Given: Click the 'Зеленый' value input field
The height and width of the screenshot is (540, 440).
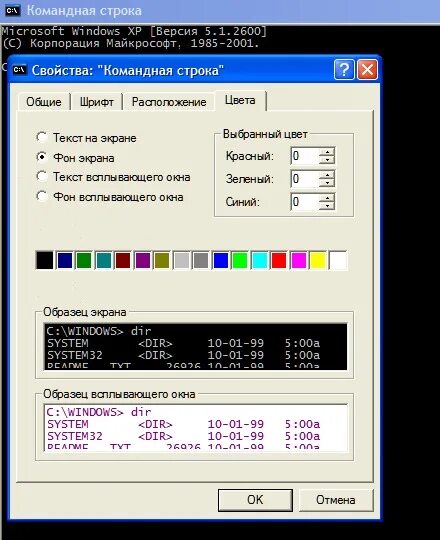Looking at the screenshot, I should tap(305, 179).
